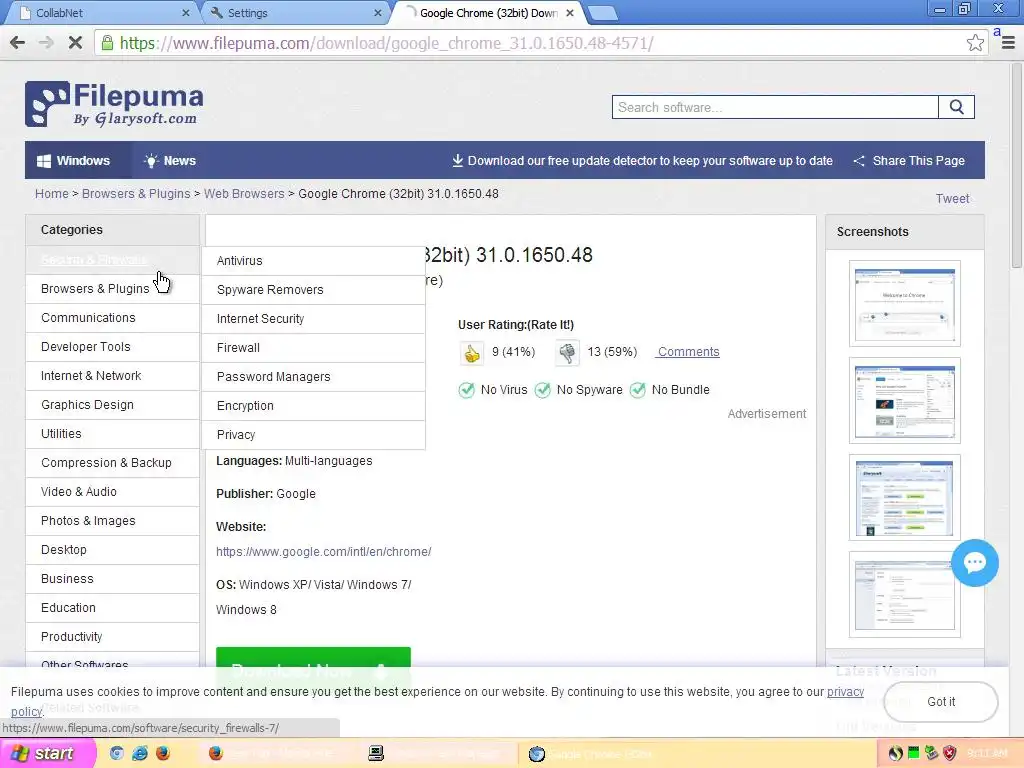Viewport: 1024px width, 768px height.
Task: Click the search magnifier button
Action: [957, 107]
